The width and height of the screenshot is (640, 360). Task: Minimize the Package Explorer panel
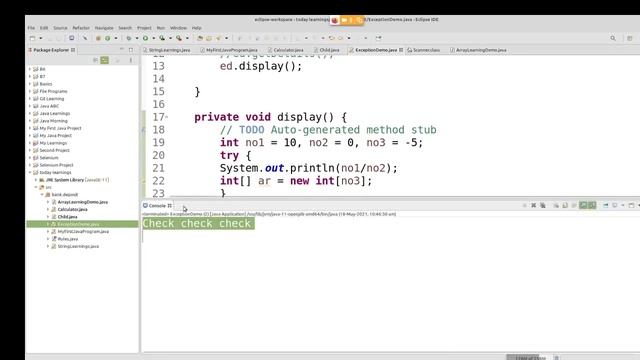122,49
